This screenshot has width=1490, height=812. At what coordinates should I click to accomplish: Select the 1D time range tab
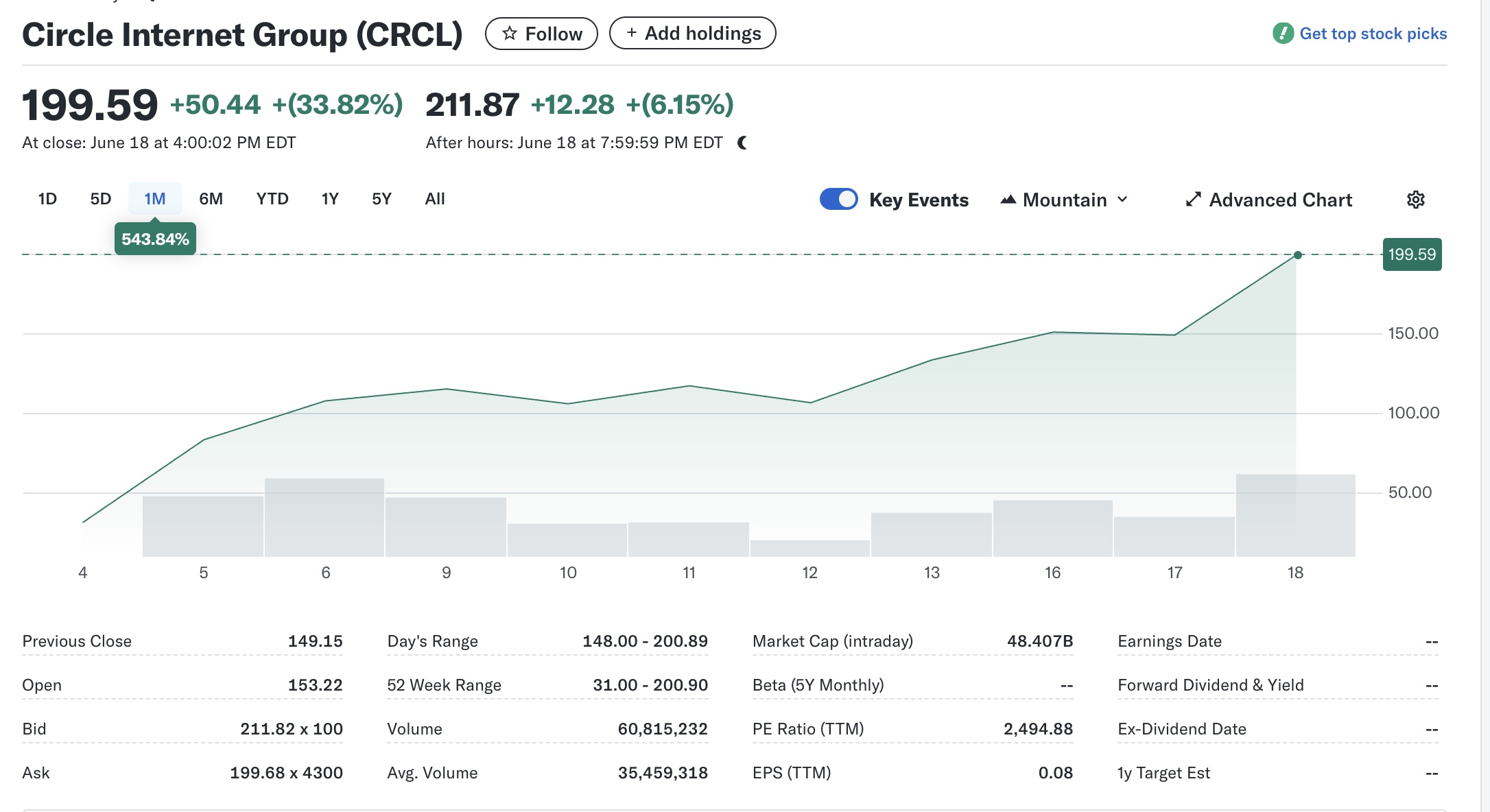47,199
